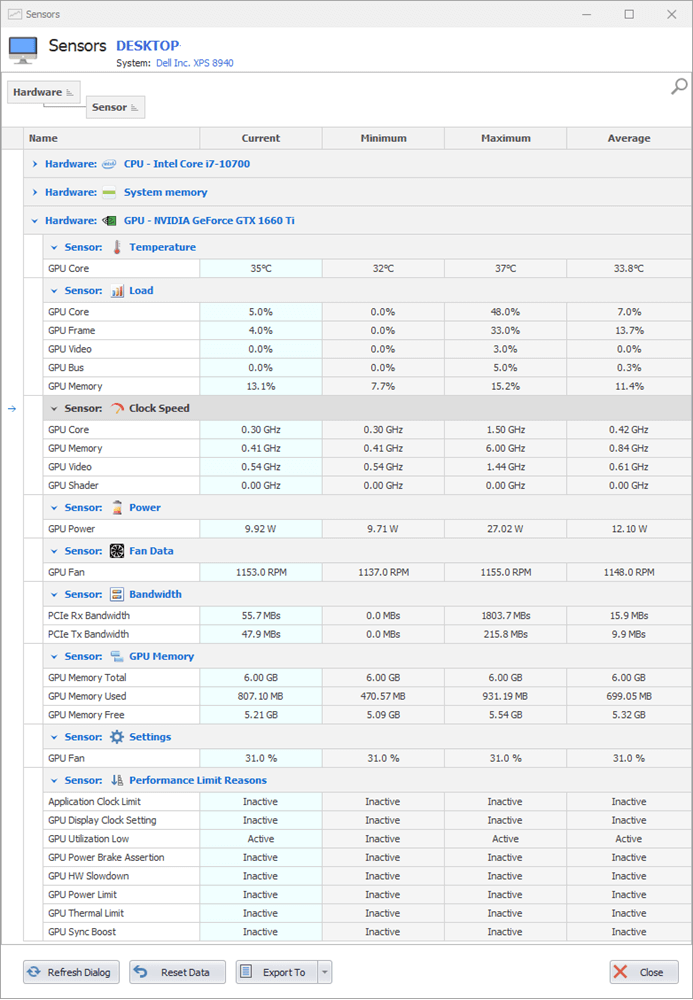Click the Sensors title bar icon
693x1000 pixels.
pyautogui.click(x=15, y=14)
